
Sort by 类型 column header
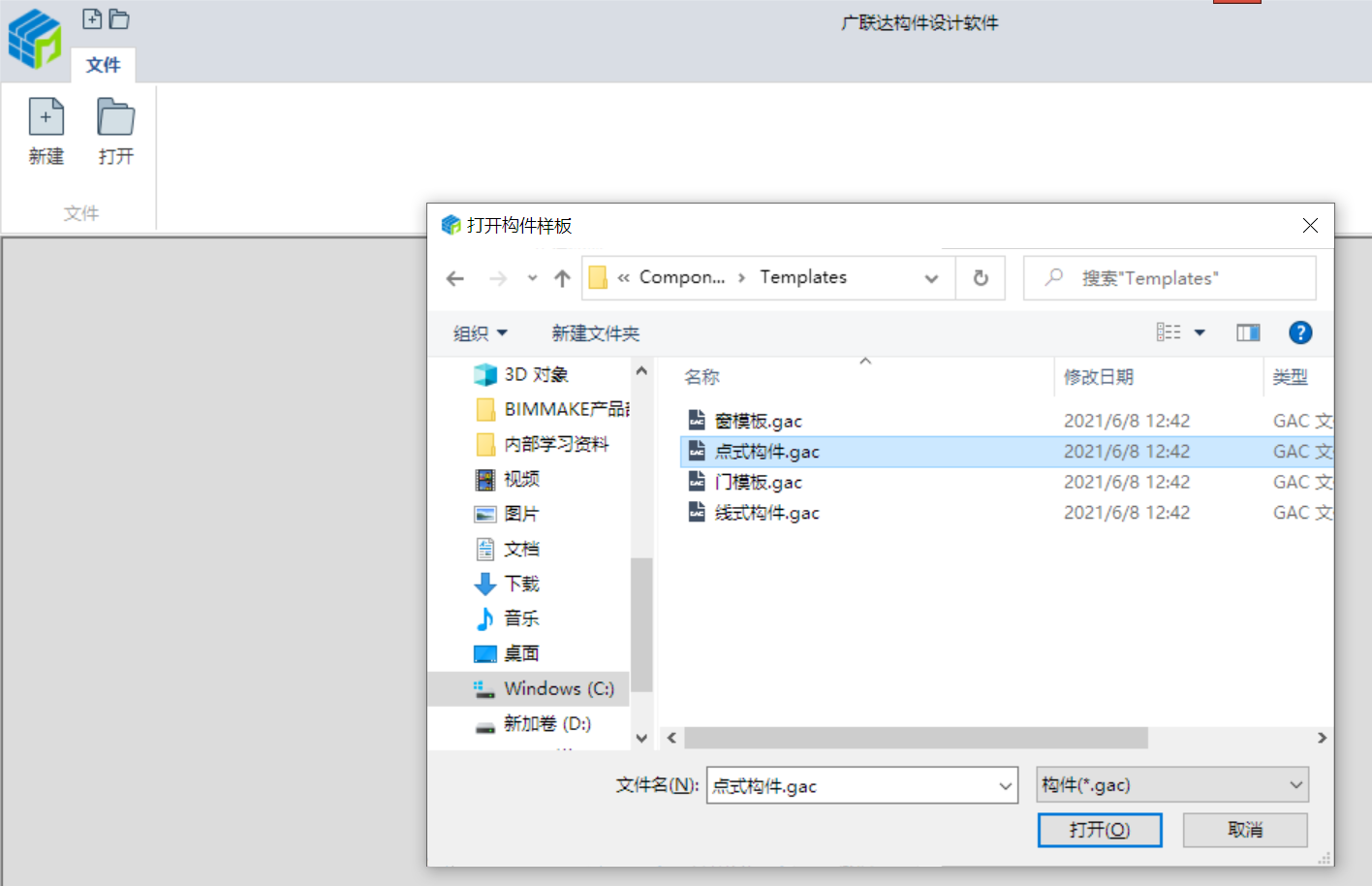click(1291, 377)
